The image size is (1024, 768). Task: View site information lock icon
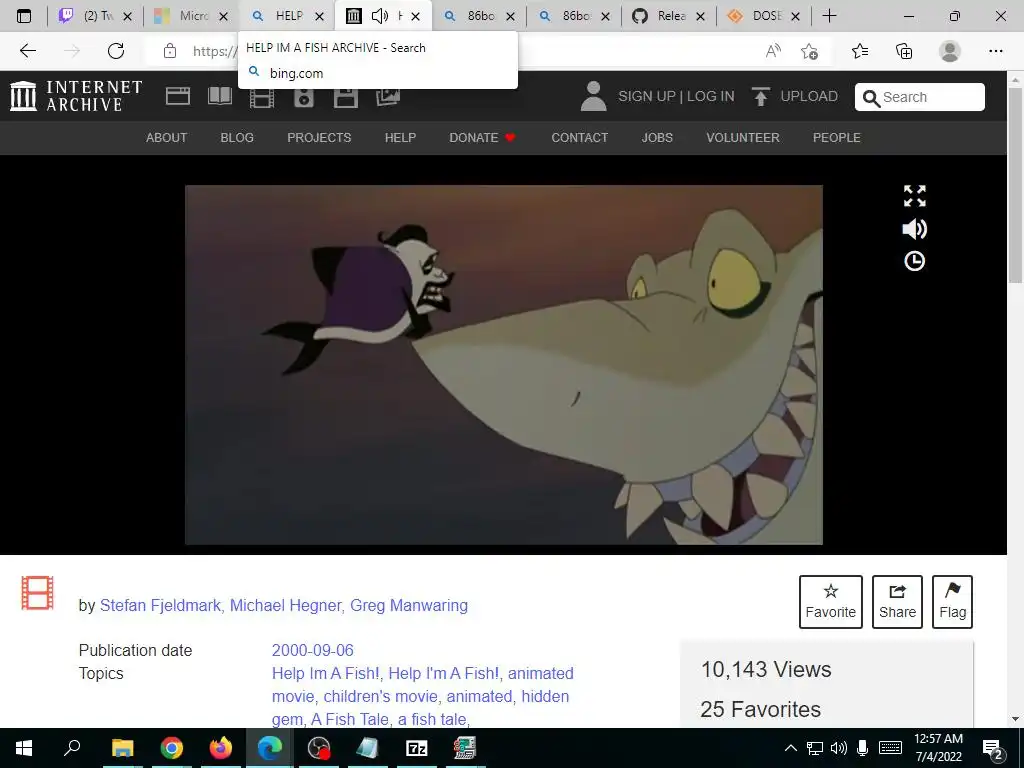[170, 51]
